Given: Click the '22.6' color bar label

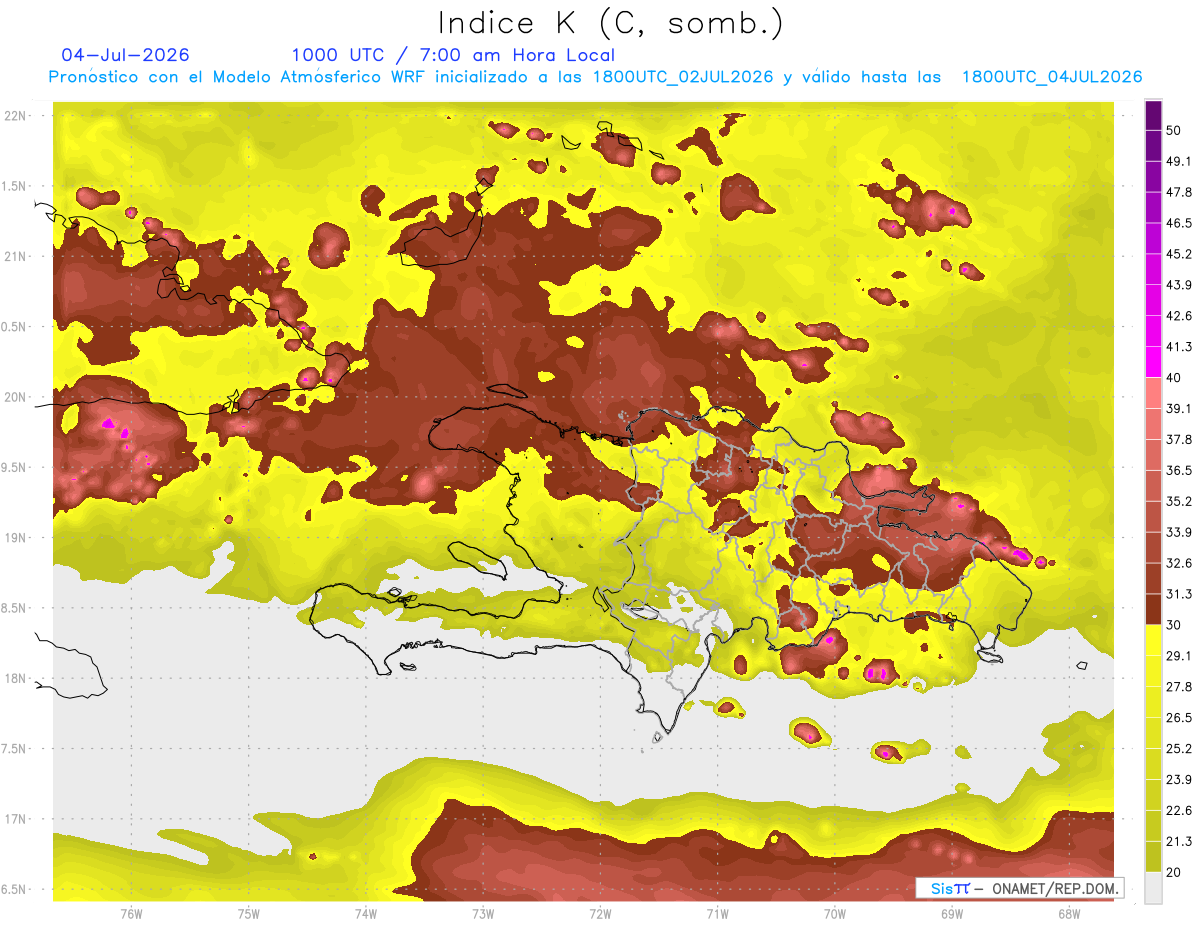Looking at the screenshot, I should click(x=1178, y=810).
